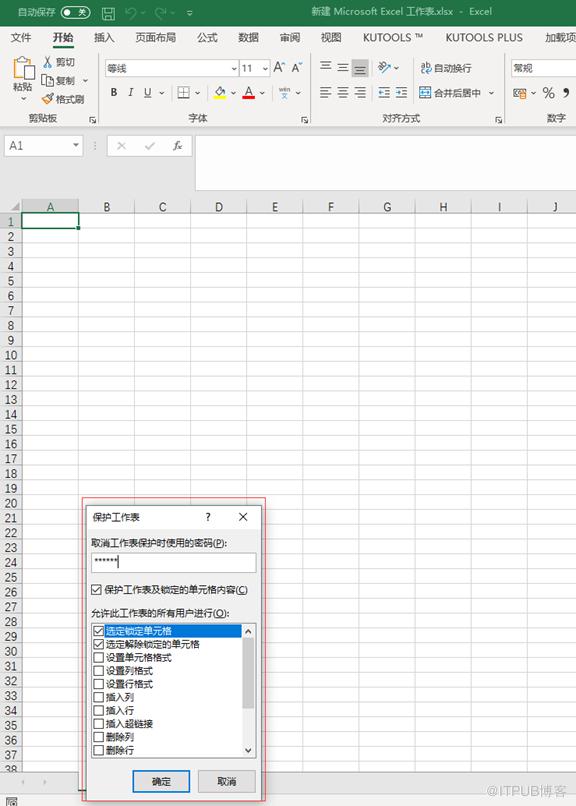Check 设置行格式 option
This screenshot has height=806, width=576.
(x=99, y=684)
